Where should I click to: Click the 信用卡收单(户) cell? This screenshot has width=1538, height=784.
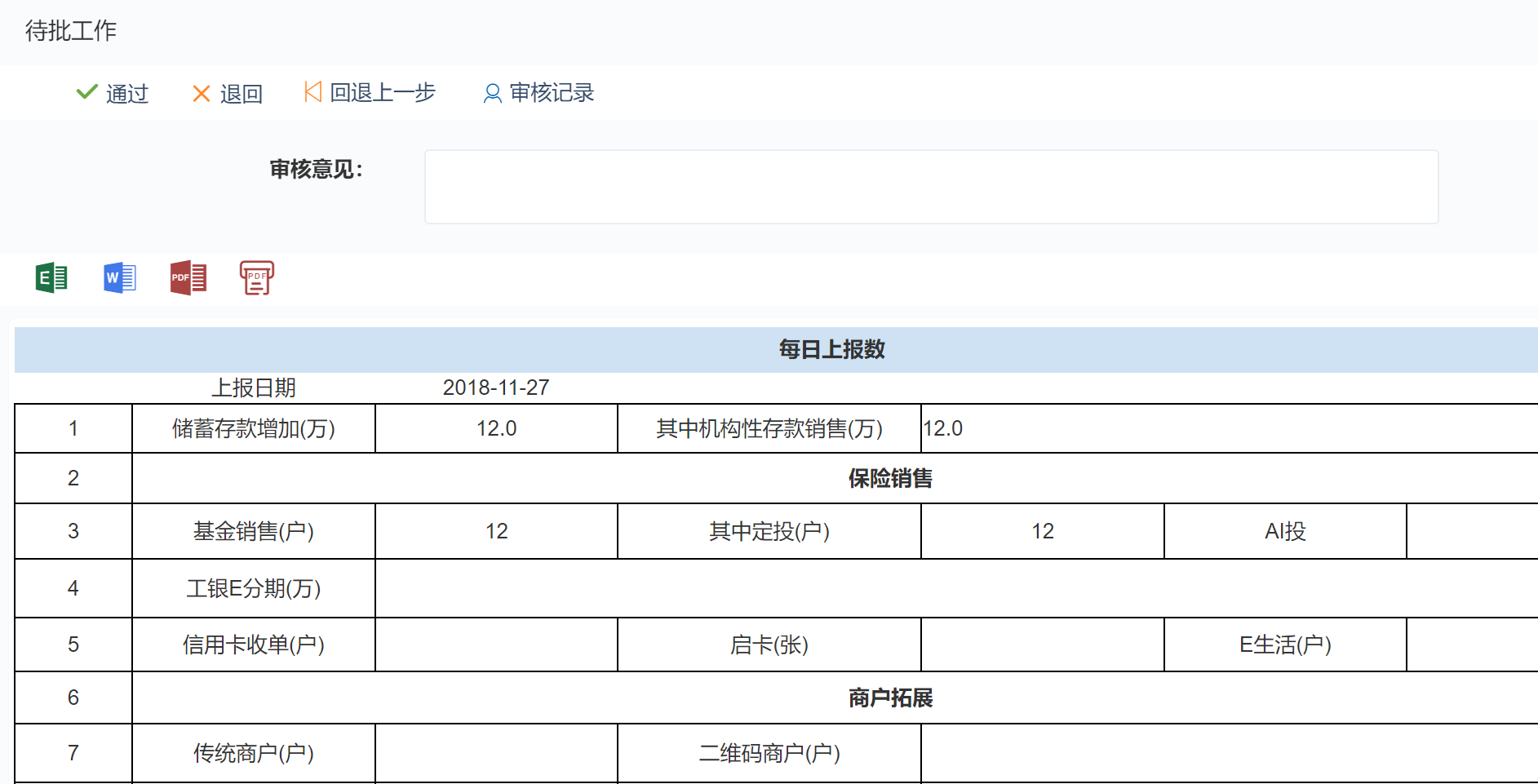[254, 644]
